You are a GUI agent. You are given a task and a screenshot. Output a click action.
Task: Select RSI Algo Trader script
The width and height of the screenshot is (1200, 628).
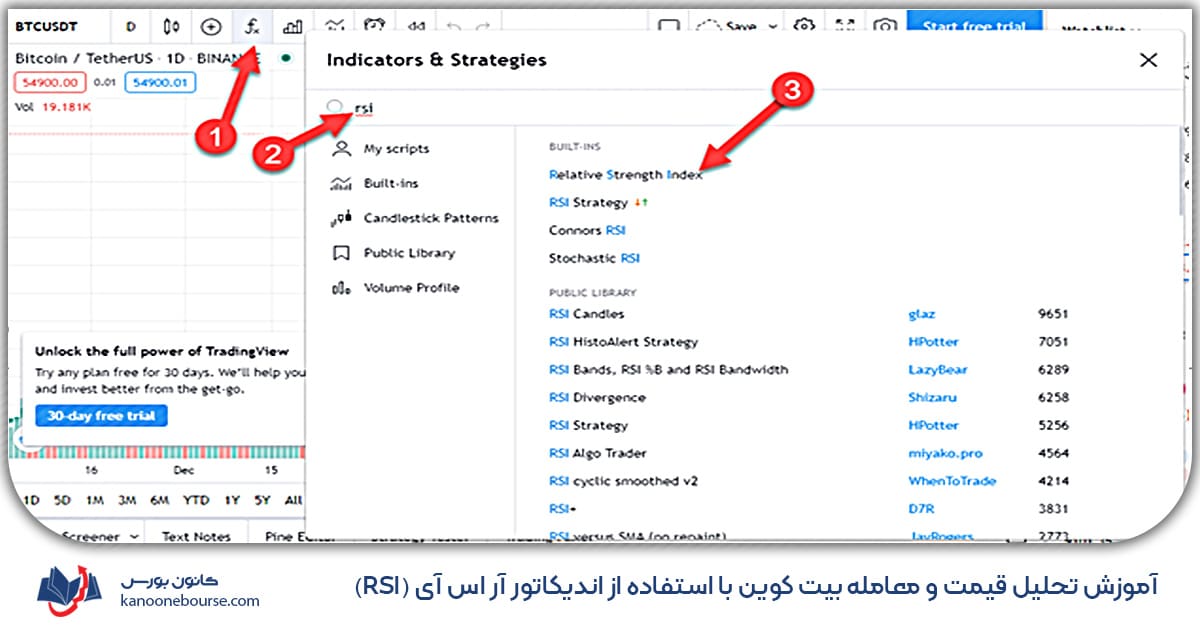pos(598,454)
